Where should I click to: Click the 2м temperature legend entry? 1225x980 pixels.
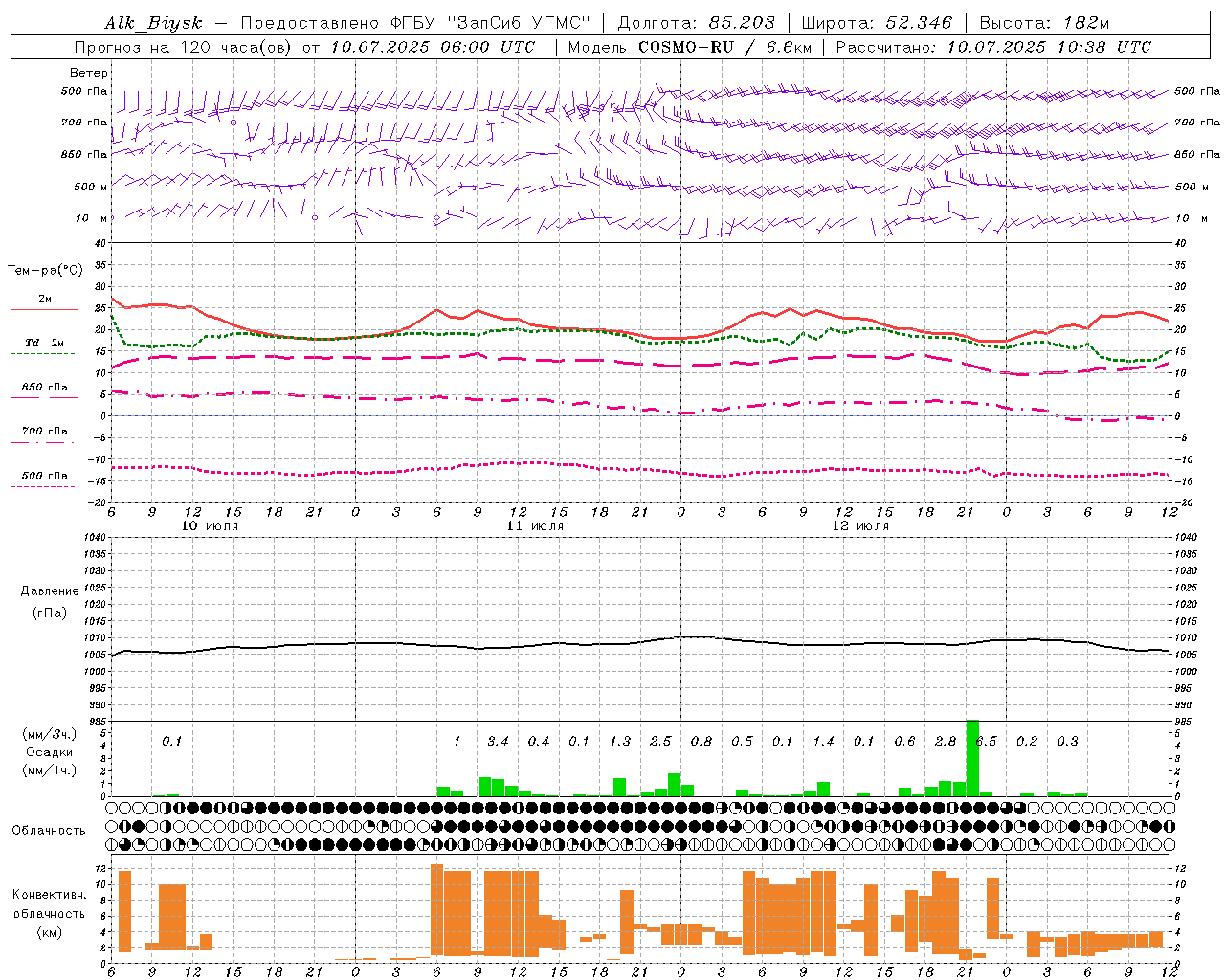44,299
